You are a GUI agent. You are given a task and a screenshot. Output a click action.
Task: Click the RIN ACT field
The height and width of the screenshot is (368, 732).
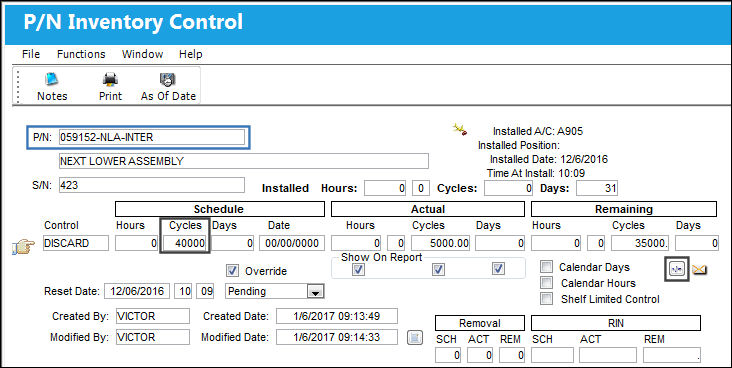coord(608,355)
